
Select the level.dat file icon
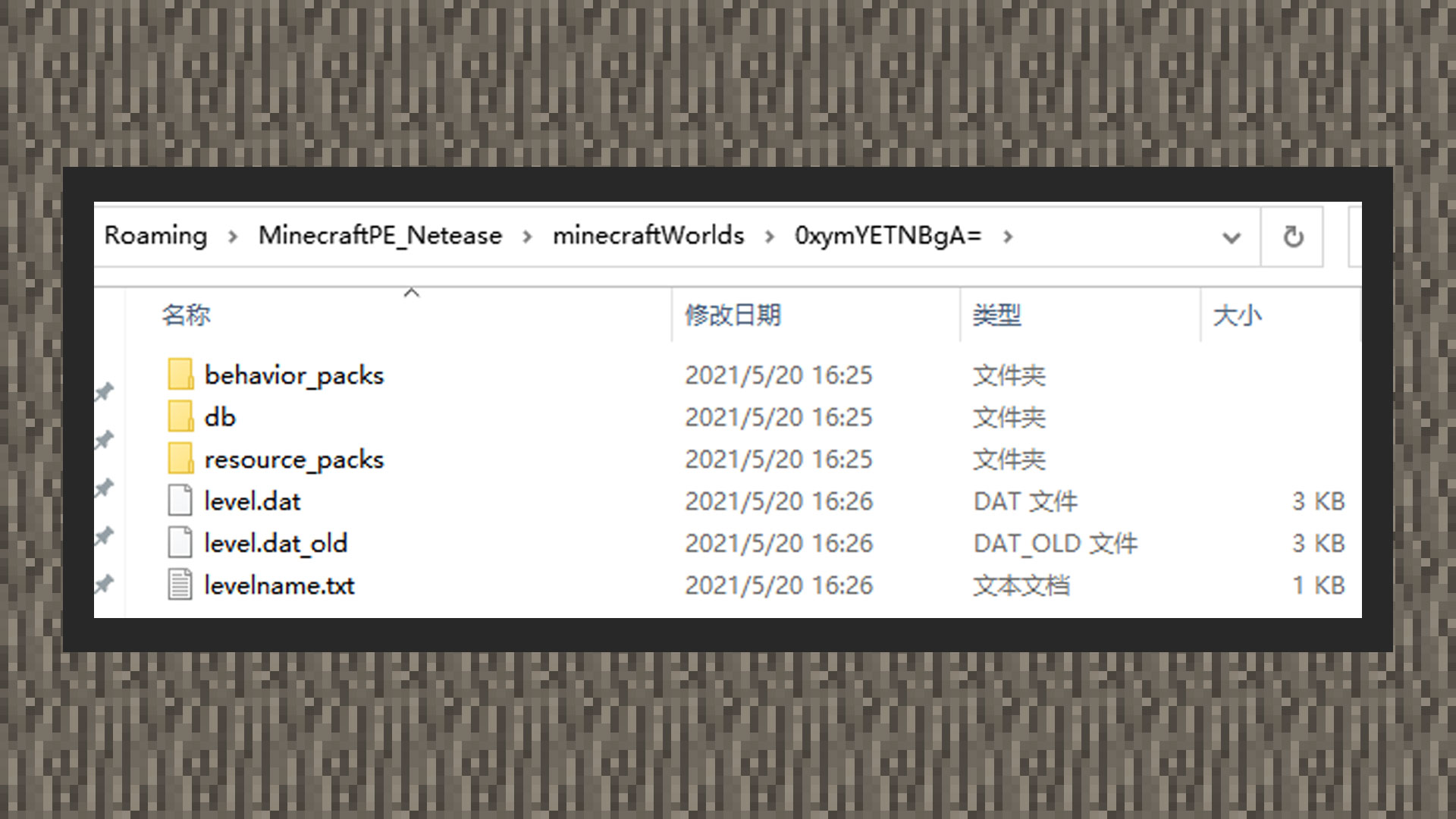tap(180, 500)
